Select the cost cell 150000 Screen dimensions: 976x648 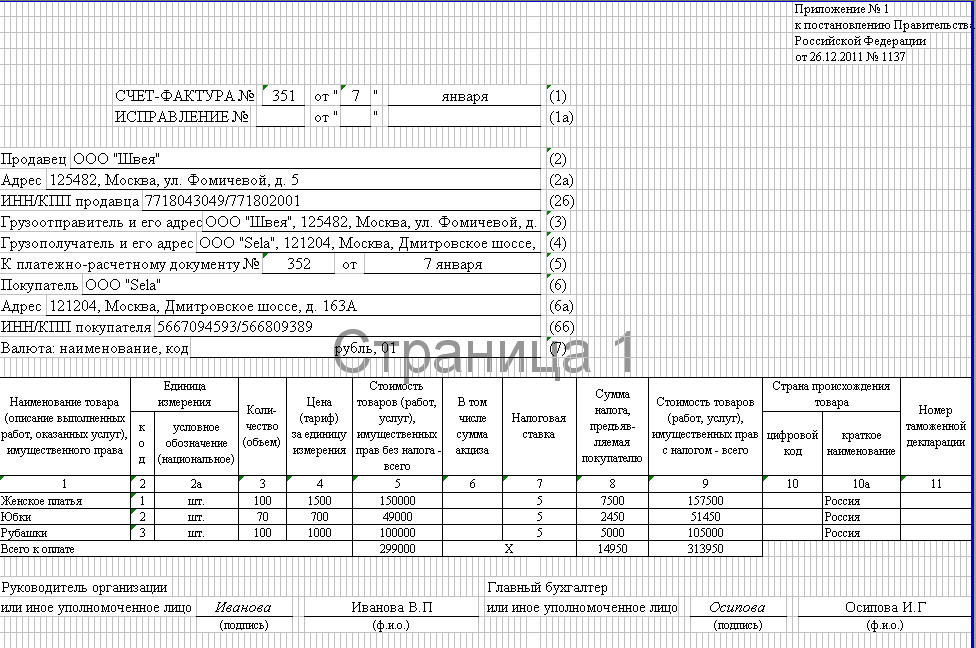click(397, 500)
